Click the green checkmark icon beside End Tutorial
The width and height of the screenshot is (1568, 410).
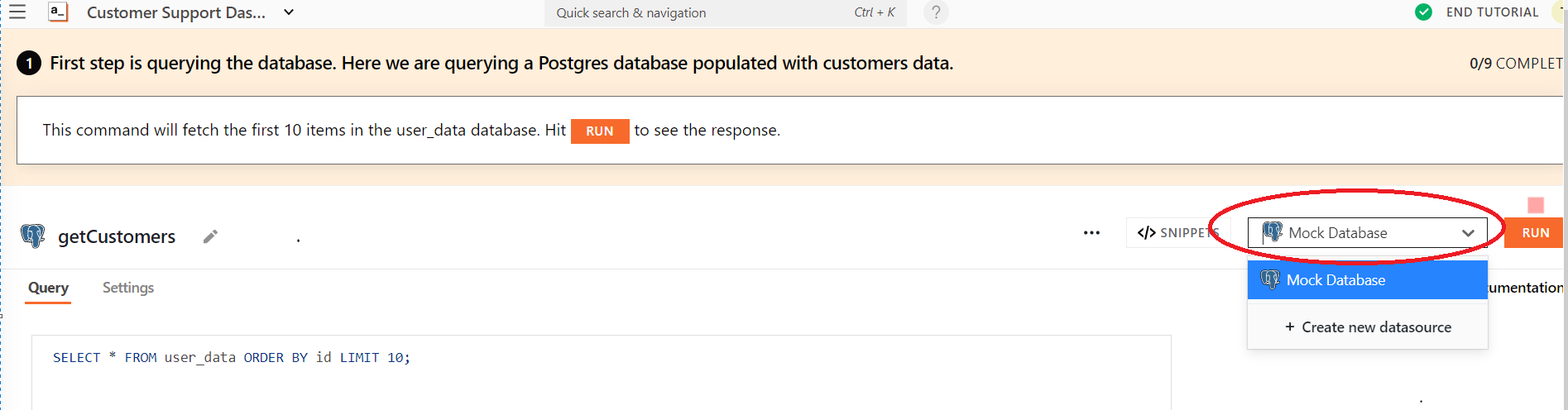tap(1423, 12)
